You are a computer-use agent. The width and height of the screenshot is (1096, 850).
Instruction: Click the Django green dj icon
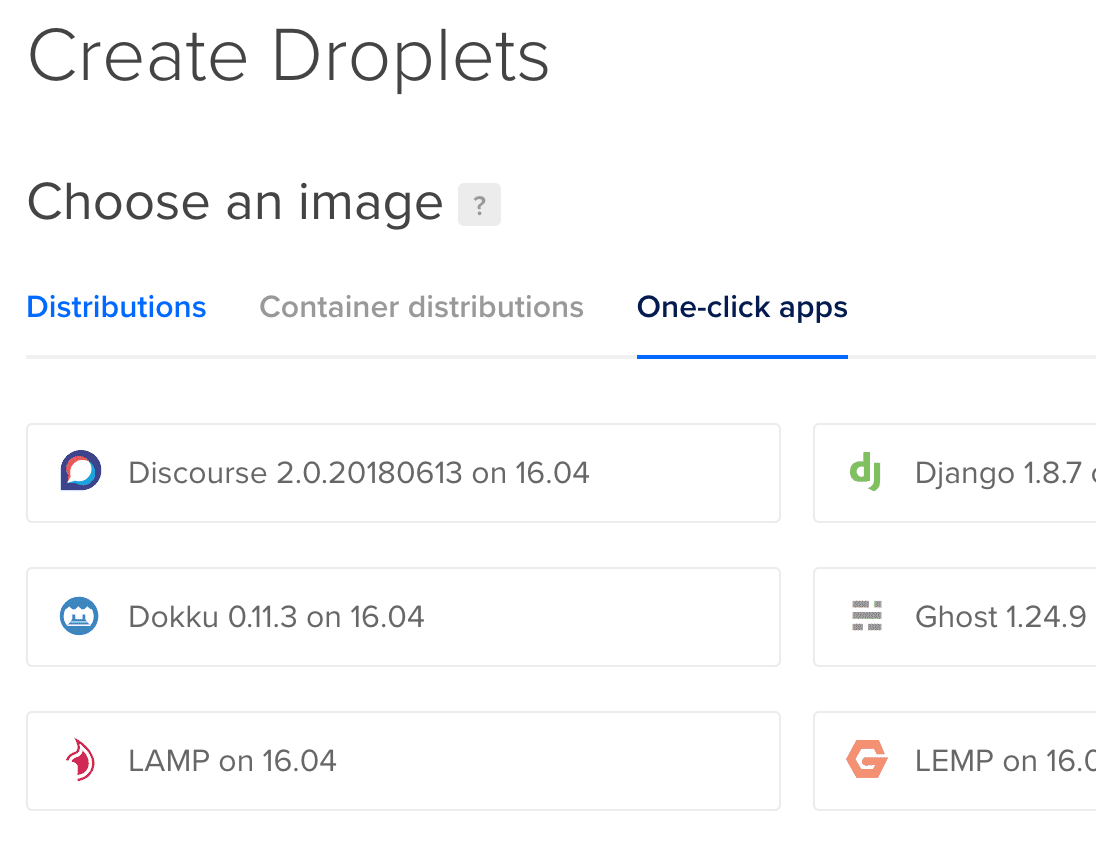865,472
